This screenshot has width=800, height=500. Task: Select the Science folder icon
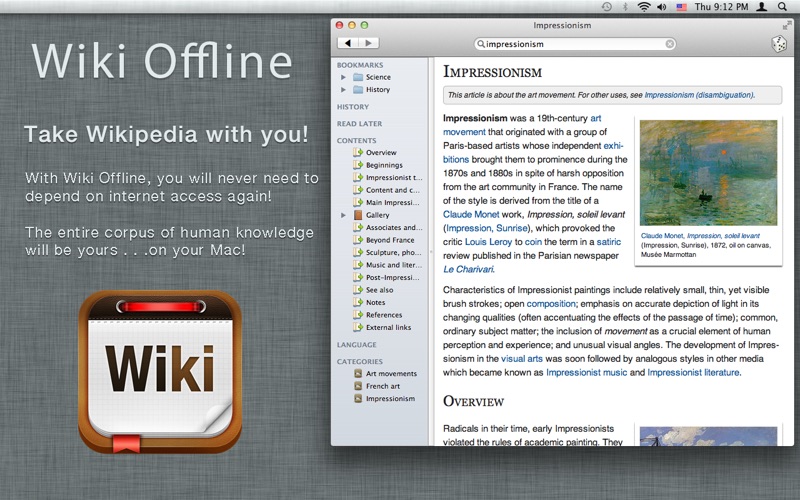click(358, 77)
